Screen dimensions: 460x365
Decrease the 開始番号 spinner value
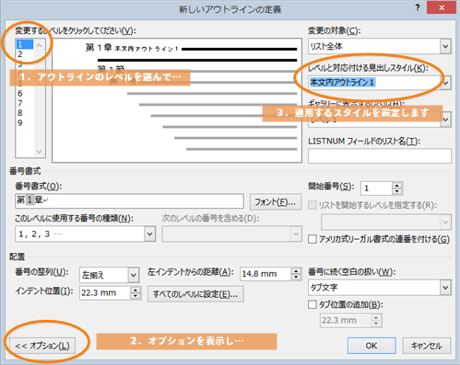(397, 192)
